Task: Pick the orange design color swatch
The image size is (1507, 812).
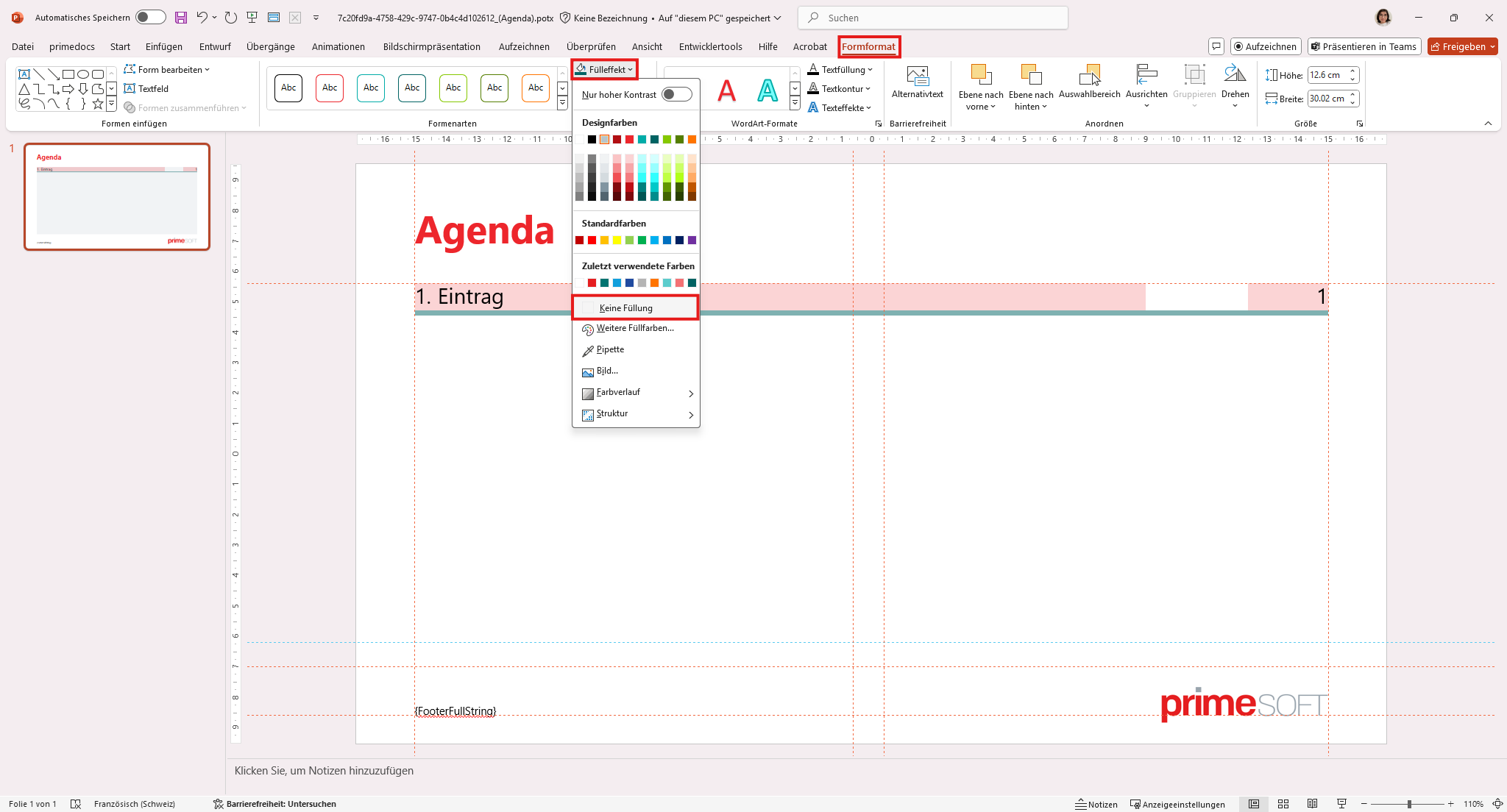Action: click(692, 140)
